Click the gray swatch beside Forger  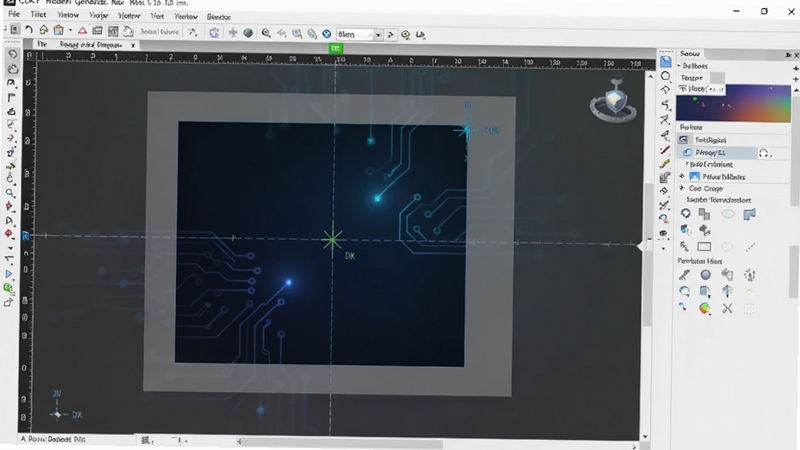click(x=717, y=78)
